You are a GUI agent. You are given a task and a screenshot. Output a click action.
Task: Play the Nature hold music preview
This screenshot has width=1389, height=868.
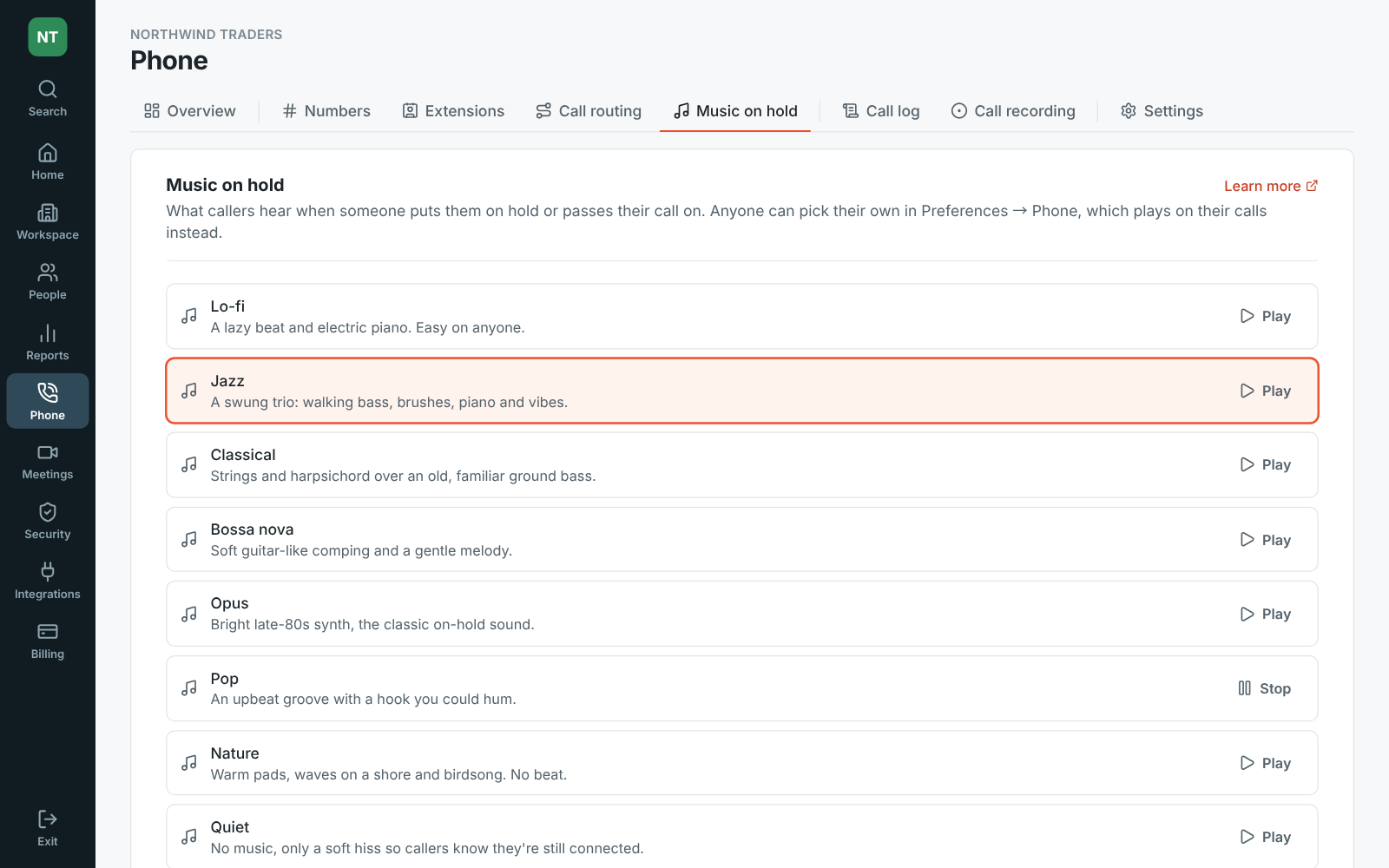1266,763
